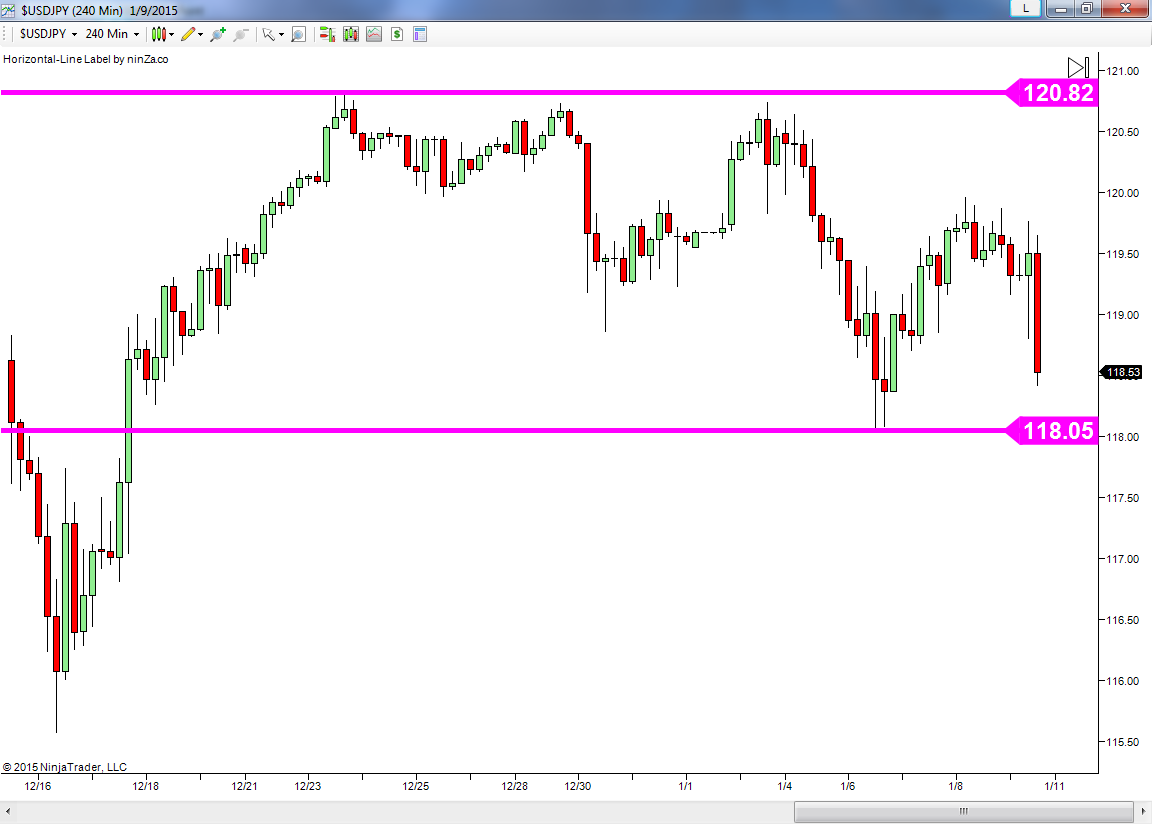The image size is (1152, 824).
Task: Click the 118.05 horizontal line label
Action: coord(1051,430)
